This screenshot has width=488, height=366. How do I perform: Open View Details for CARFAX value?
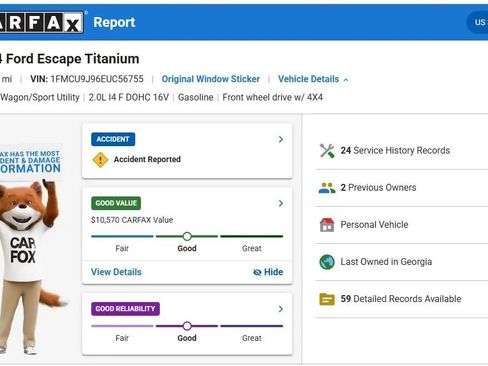click(x=116, y=272)
